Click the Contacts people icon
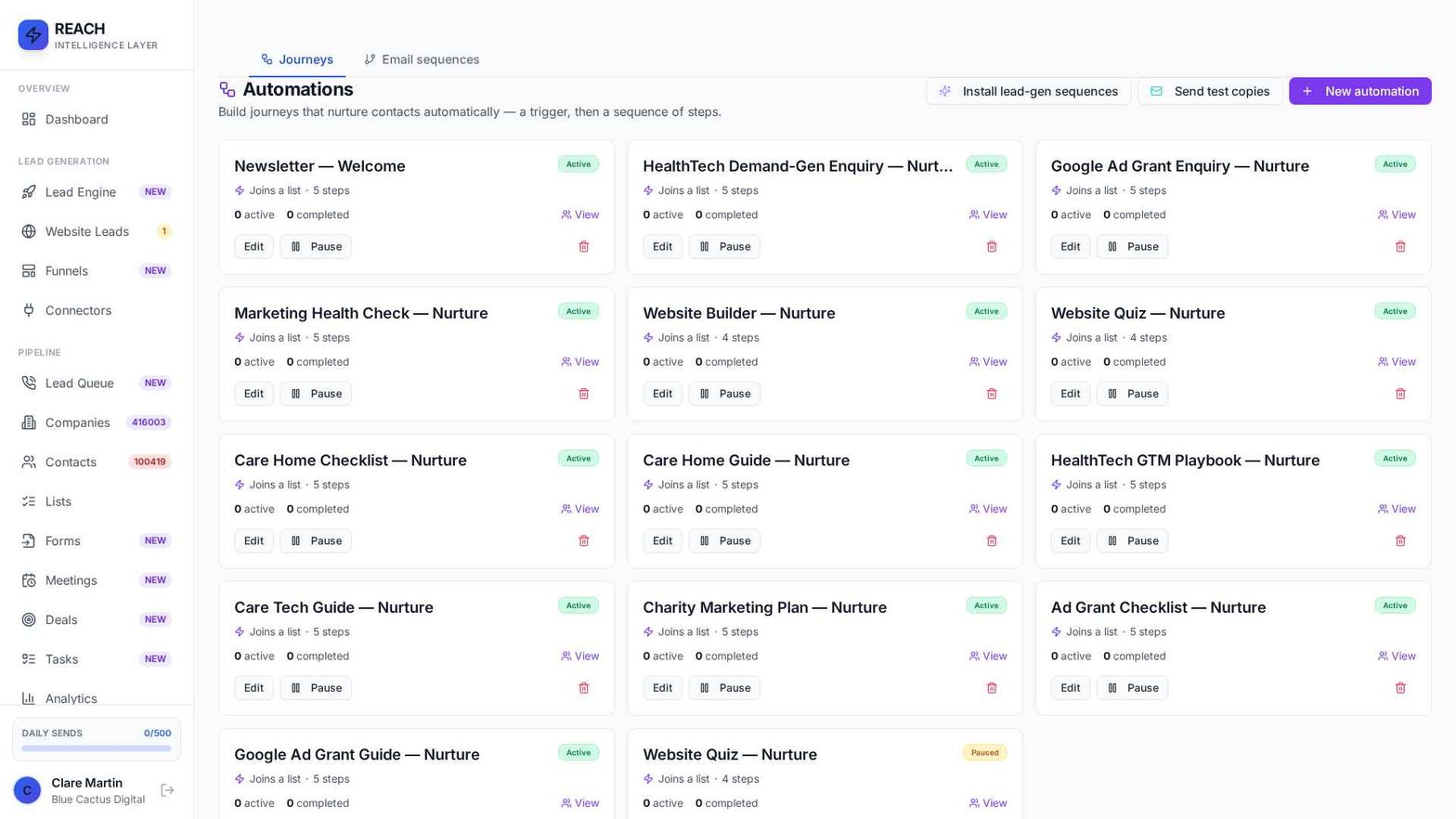1456x819 pixels. point(29,461)
